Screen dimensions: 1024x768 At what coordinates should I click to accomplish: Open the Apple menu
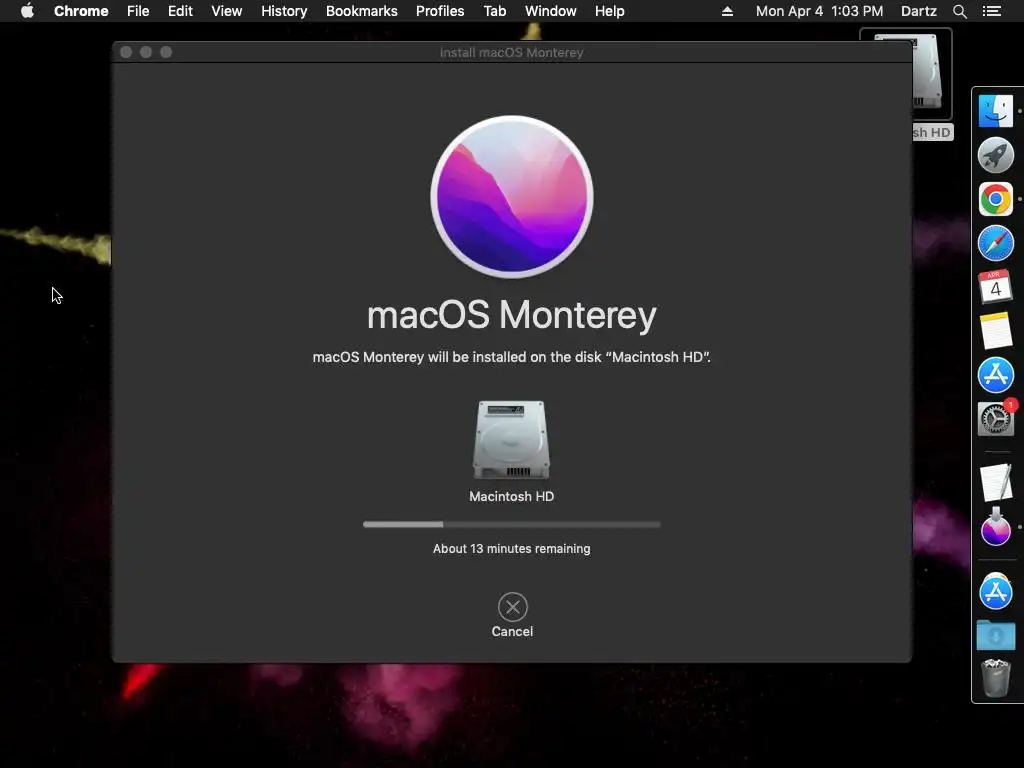click(27, 11)
